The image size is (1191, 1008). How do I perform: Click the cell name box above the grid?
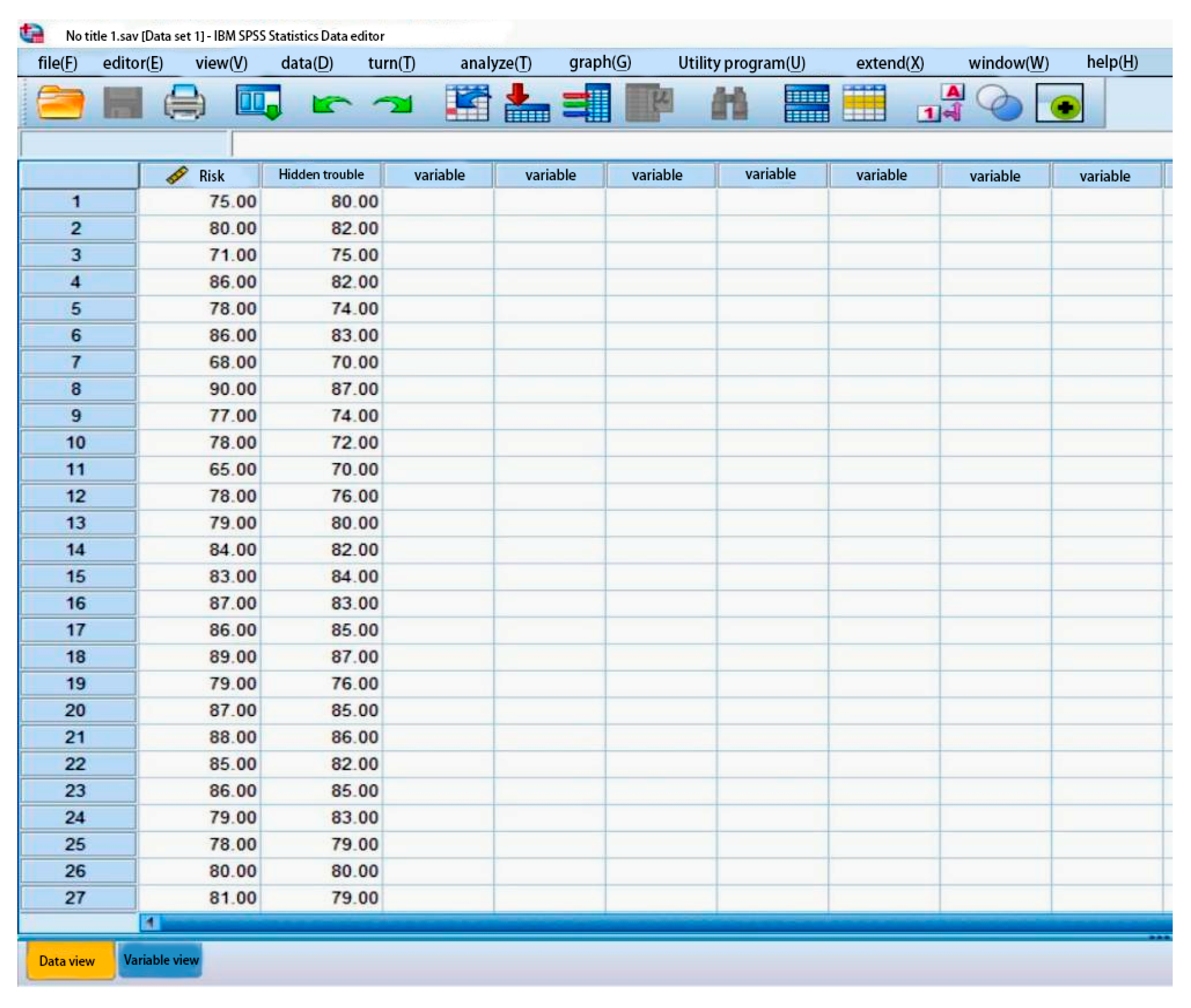pos(125,144)
